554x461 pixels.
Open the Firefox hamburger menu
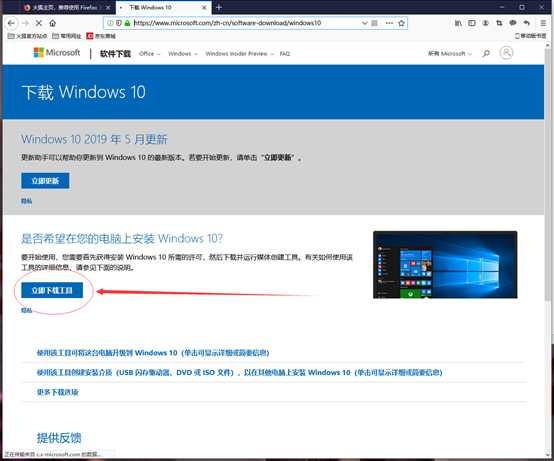coord(543,23)
